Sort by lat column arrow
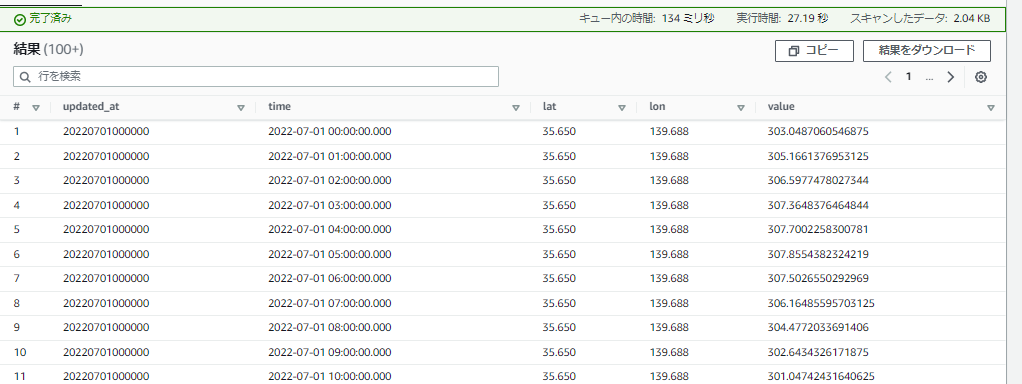1022x384 pixels. [x=622, y=108]
